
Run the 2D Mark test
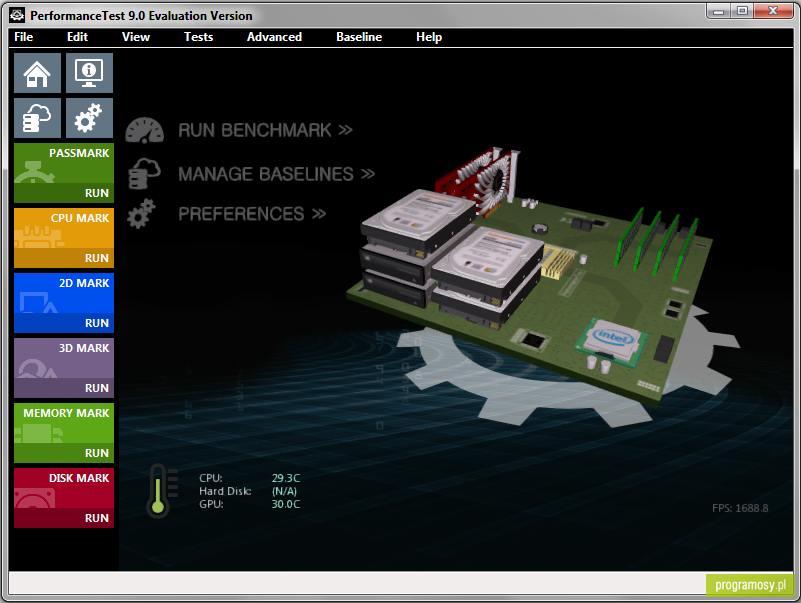pyautogui.click(x=97, y=323)
